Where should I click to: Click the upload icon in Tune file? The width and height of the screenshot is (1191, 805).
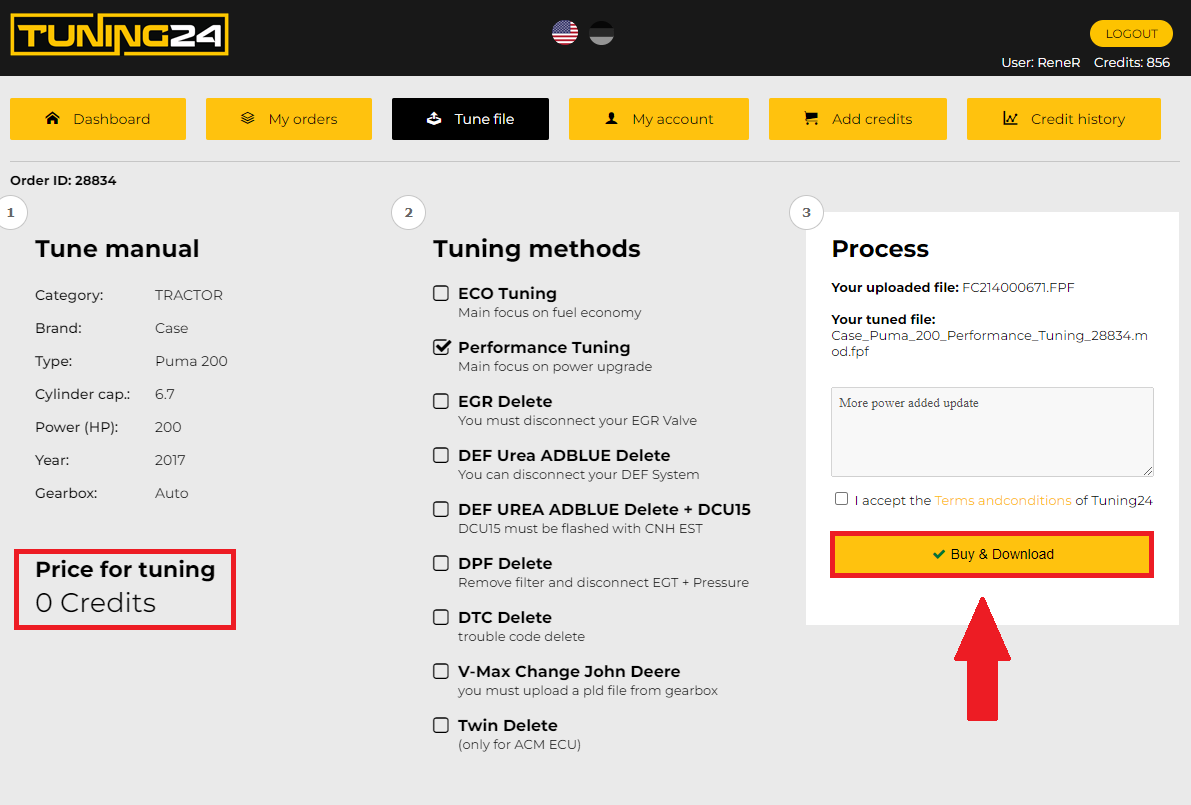[434, 118]
